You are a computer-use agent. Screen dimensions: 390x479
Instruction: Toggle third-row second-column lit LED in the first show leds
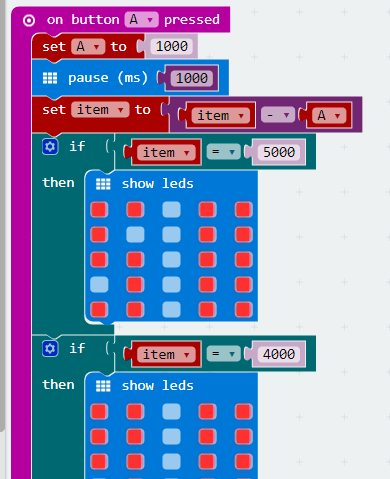(135, 260)
